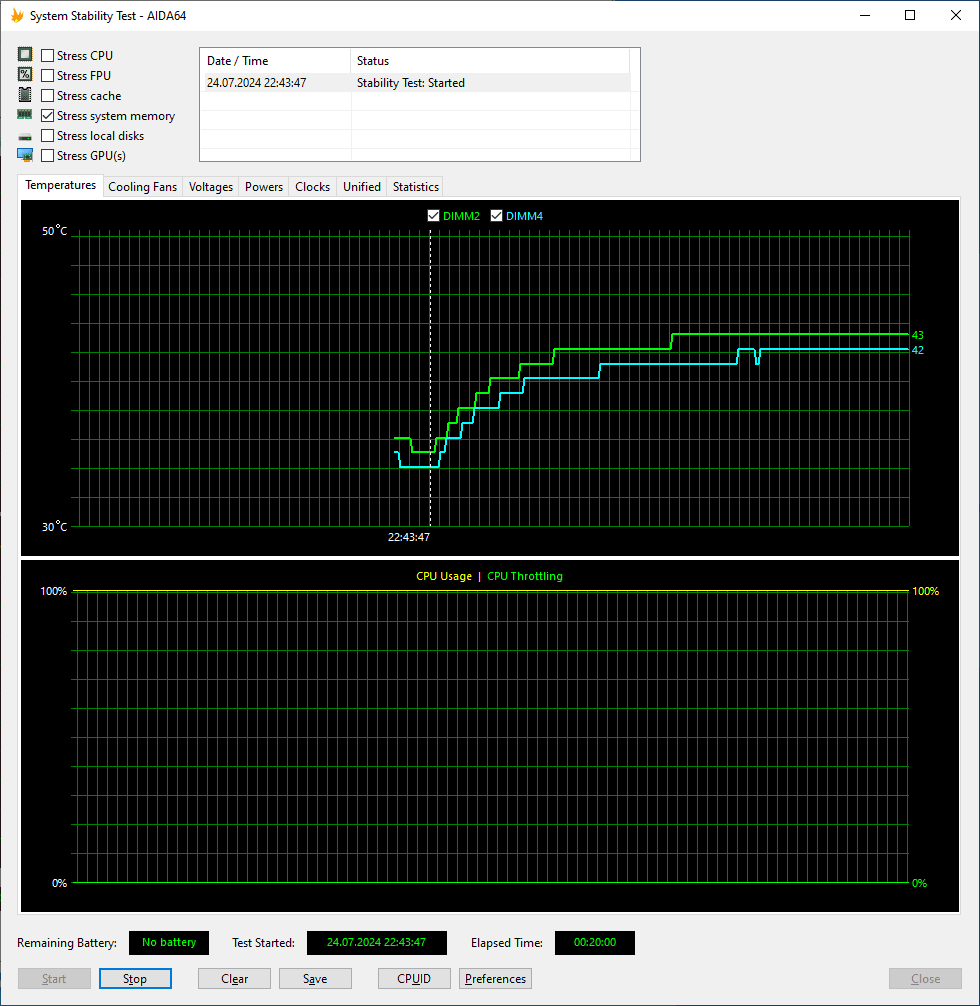
Task: Switch to the Clocks tab
Action: (313, 187)
